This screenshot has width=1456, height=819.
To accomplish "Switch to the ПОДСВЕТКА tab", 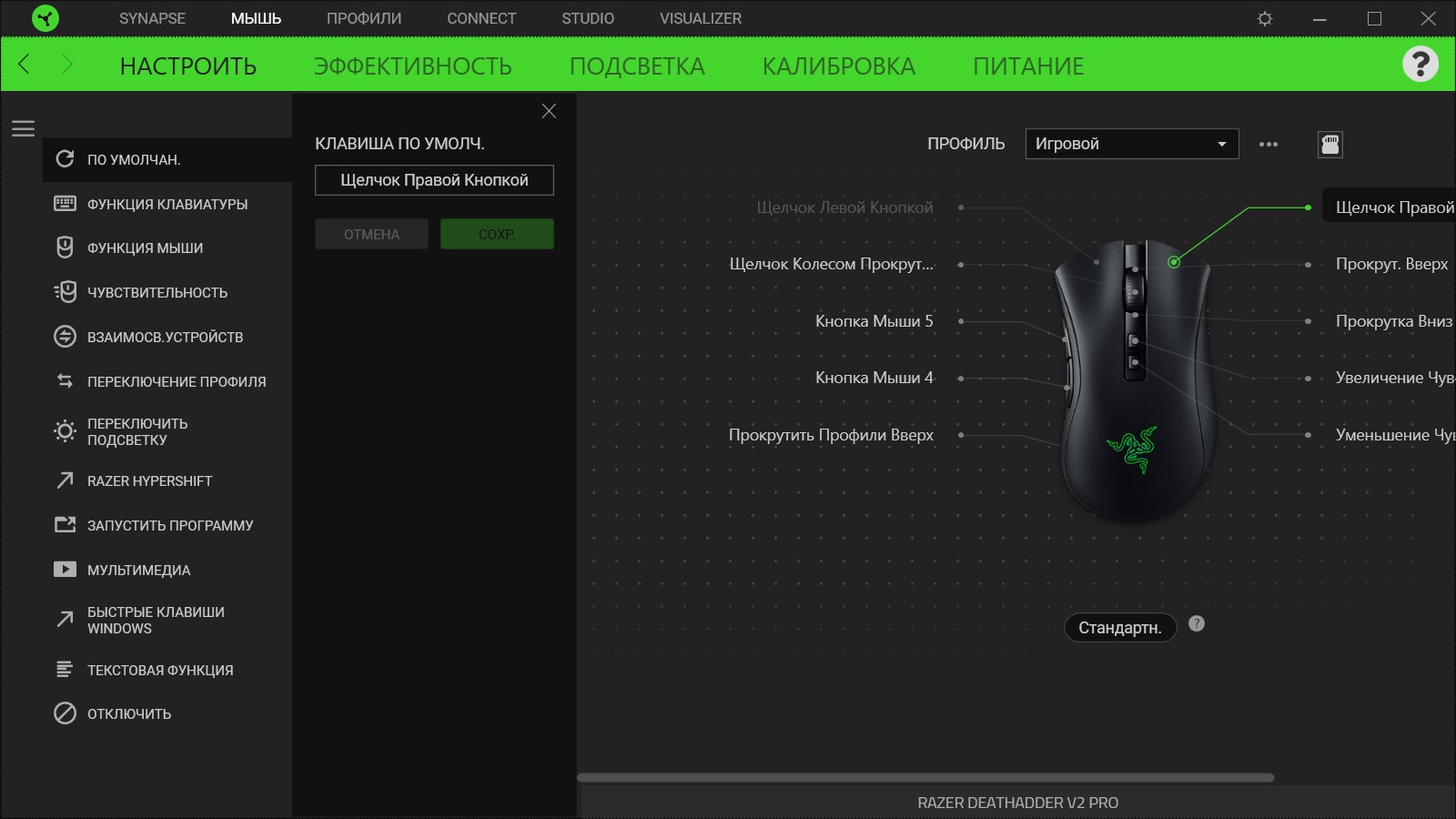I will click(637, 66).
